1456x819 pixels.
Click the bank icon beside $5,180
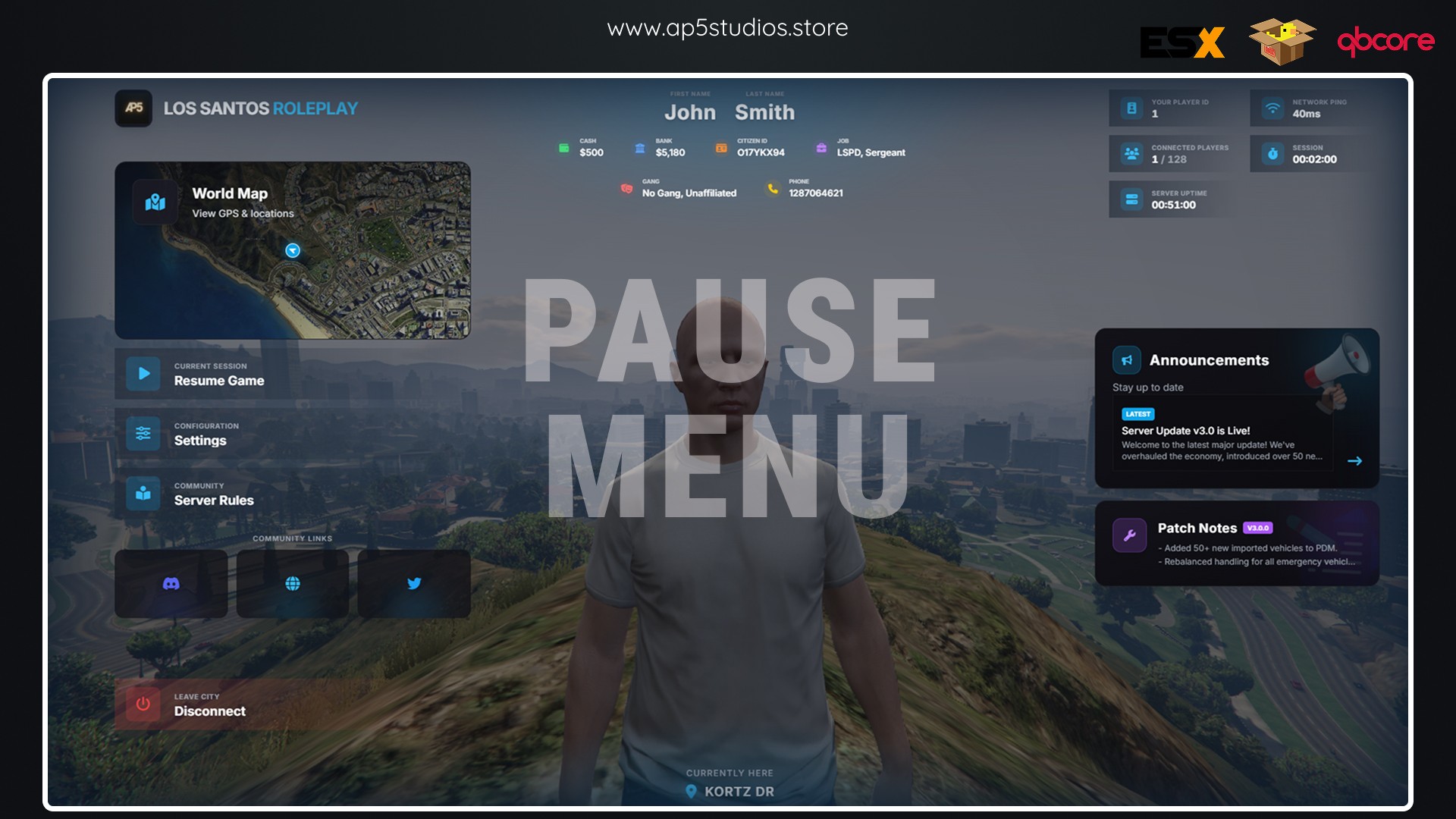pyautogui.click(x=640, y=148)
